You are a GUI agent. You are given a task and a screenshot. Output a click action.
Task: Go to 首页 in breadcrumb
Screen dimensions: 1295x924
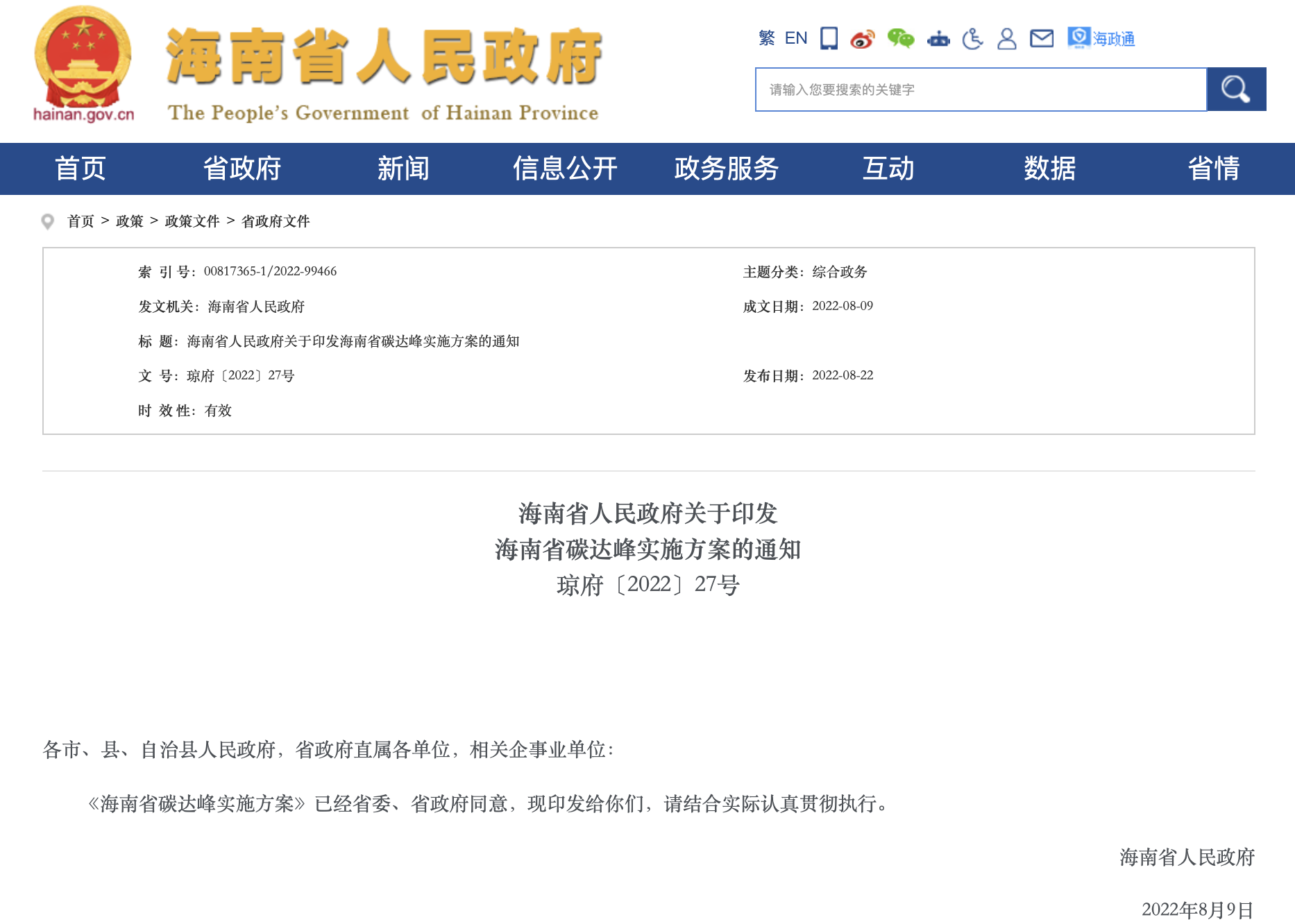point(81,221)
